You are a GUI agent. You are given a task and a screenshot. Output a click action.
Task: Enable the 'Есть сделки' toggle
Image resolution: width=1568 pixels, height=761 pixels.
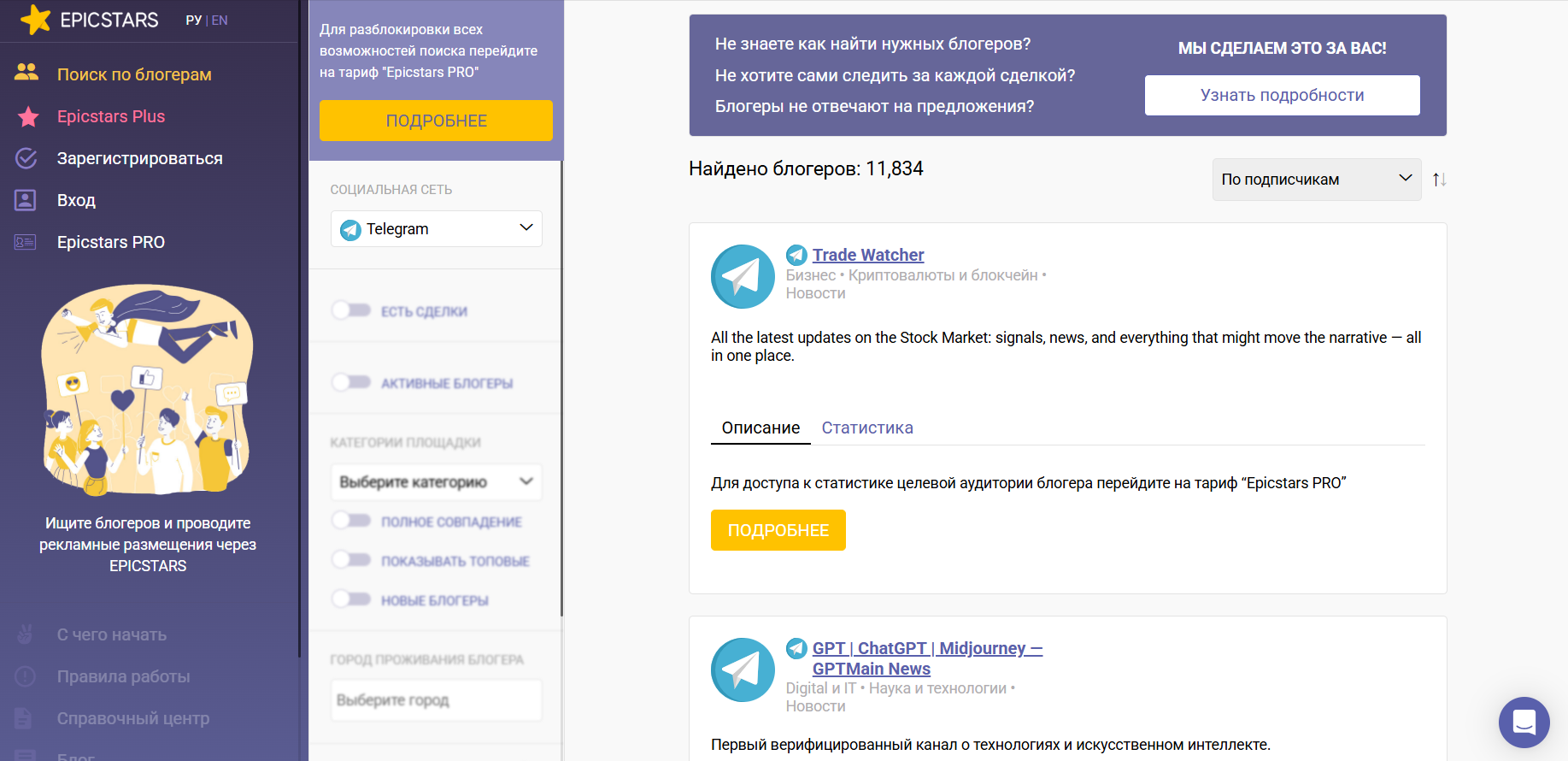(x=351, y=310)
